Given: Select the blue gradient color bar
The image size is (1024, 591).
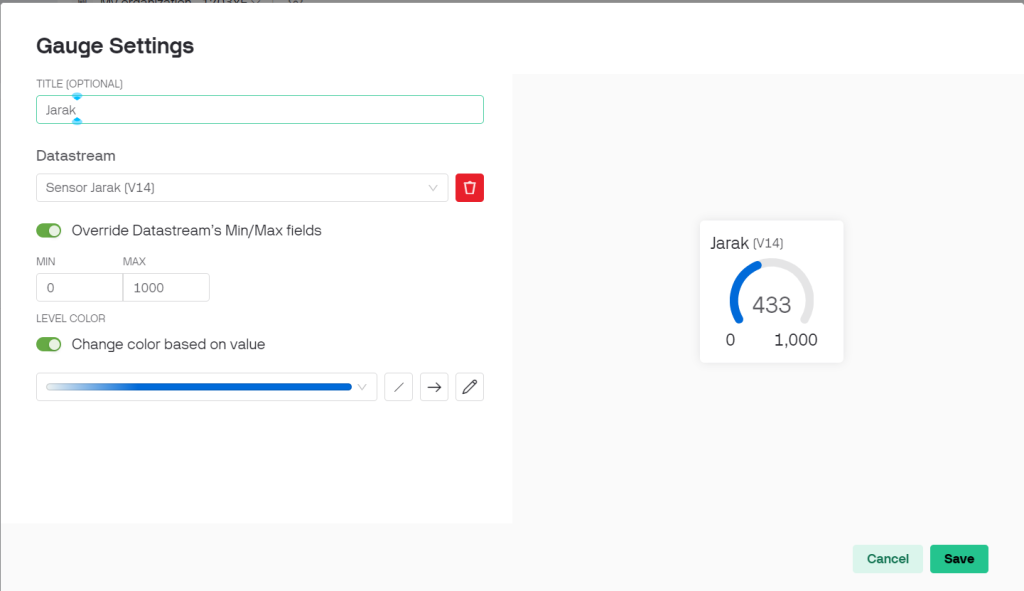Looking at the screenshot, I should pos(198,387).
